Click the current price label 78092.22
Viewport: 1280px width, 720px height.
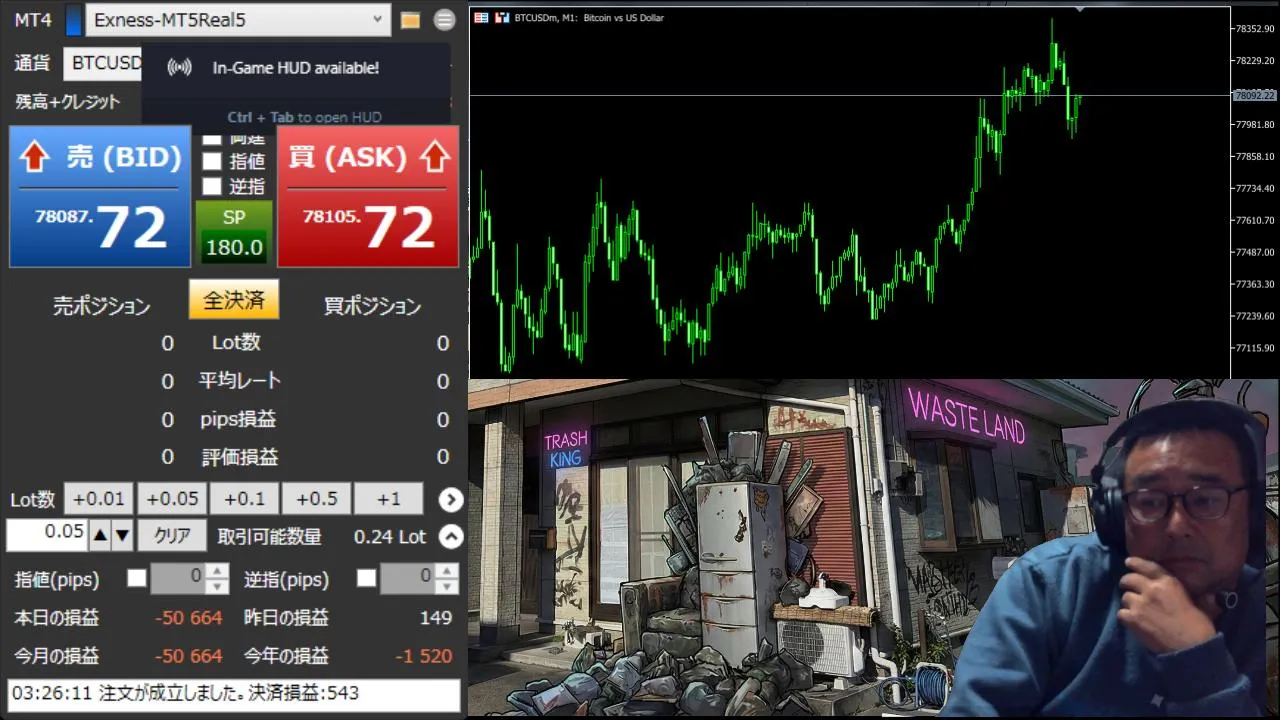tap(1254, 95)
